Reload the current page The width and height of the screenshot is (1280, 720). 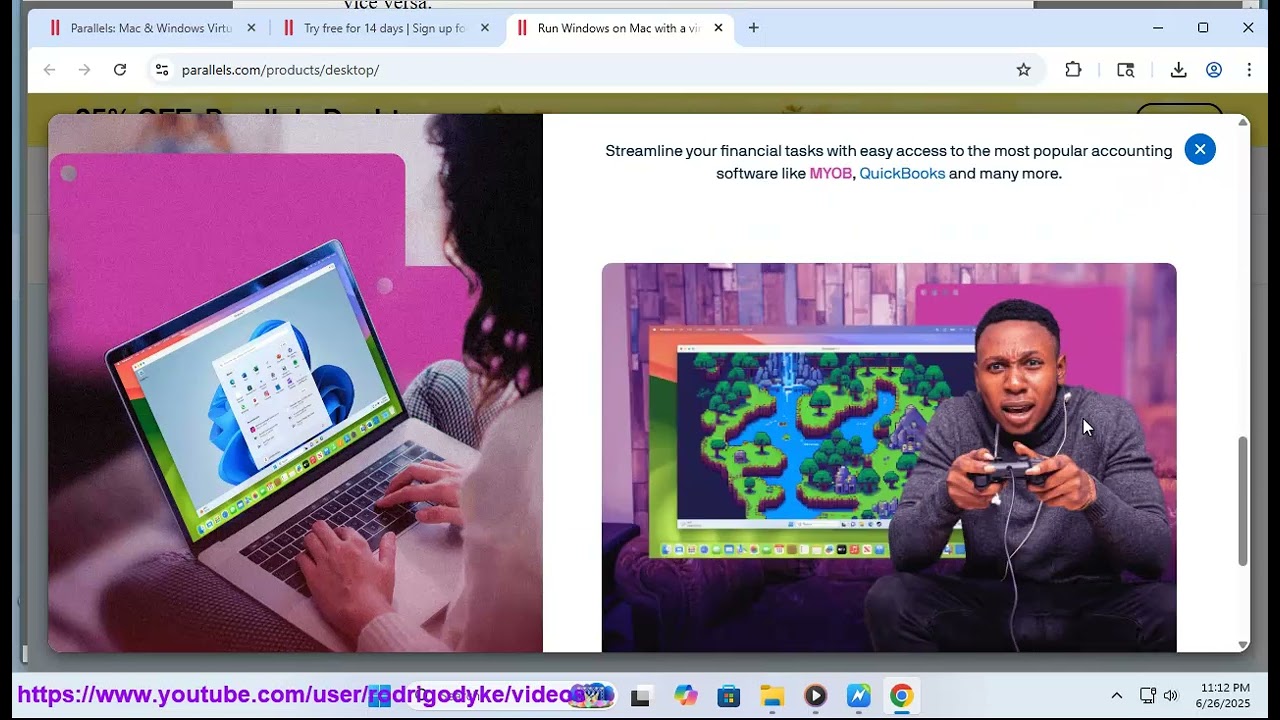pos(120,70)
